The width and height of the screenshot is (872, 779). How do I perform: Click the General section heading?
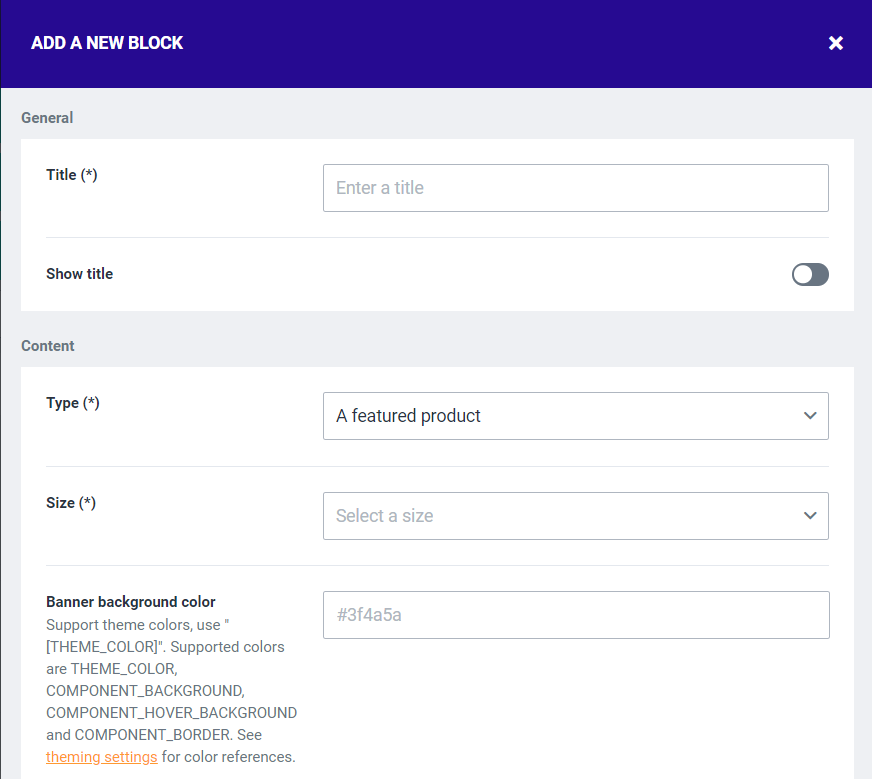tap(47, 118)
